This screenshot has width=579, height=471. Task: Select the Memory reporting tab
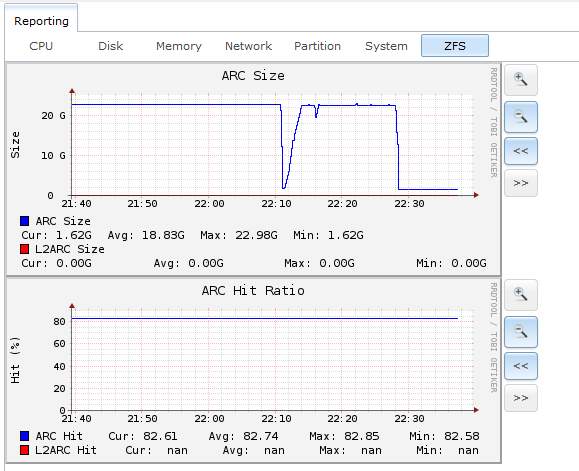[x=179, y=46]
